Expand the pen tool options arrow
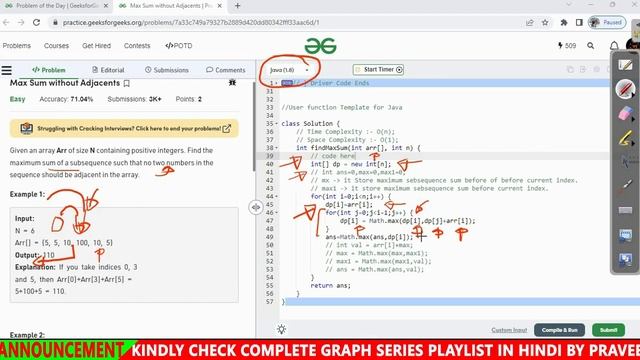 coord(633,95)
